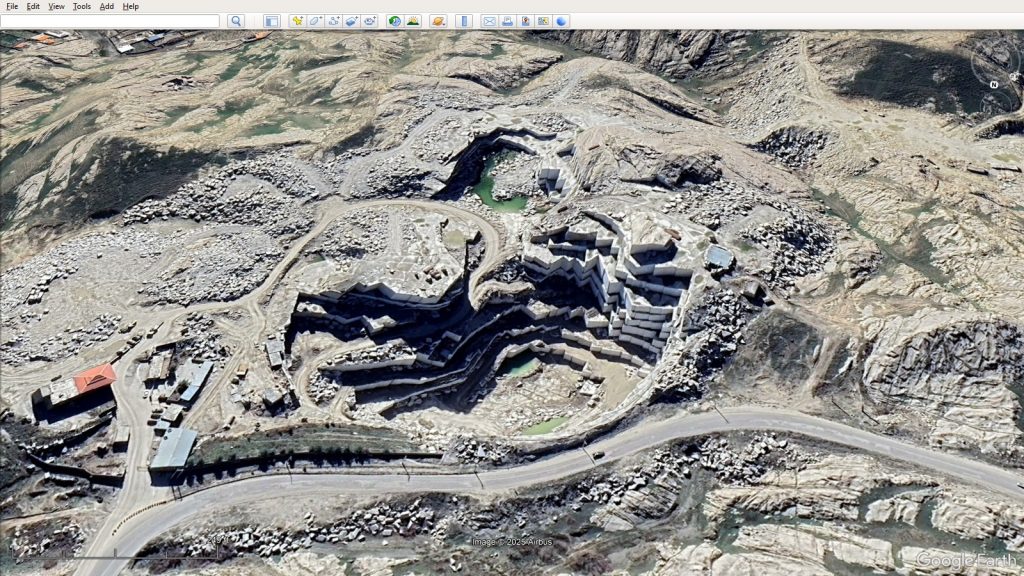This screenshot has height=576, width=1024.
Task: Open the Tools menu
Action: point(82,6)
